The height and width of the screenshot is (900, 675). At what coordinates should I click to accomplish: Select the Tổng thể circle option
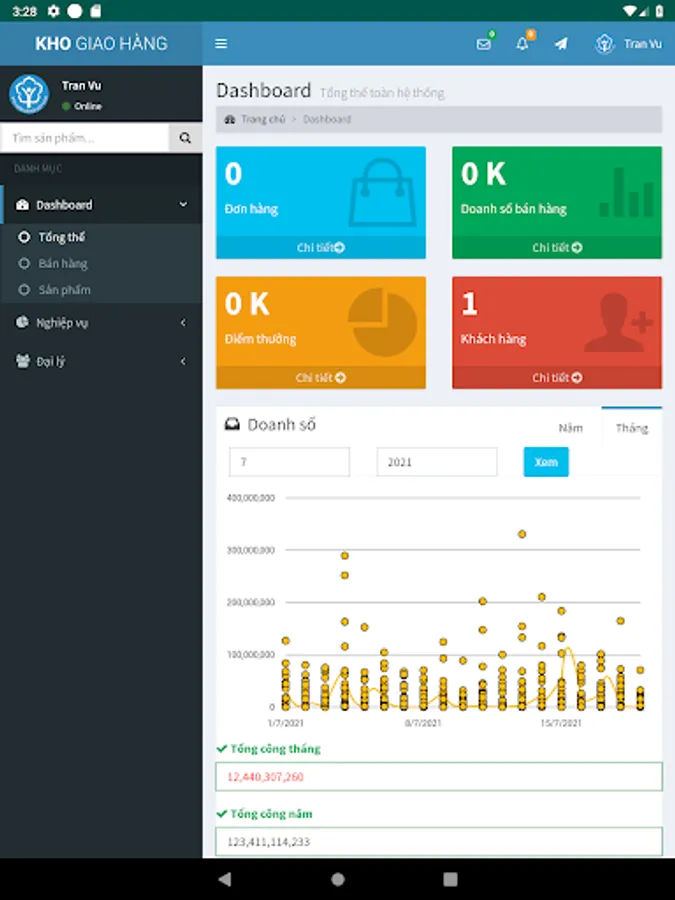pos(24,237)
